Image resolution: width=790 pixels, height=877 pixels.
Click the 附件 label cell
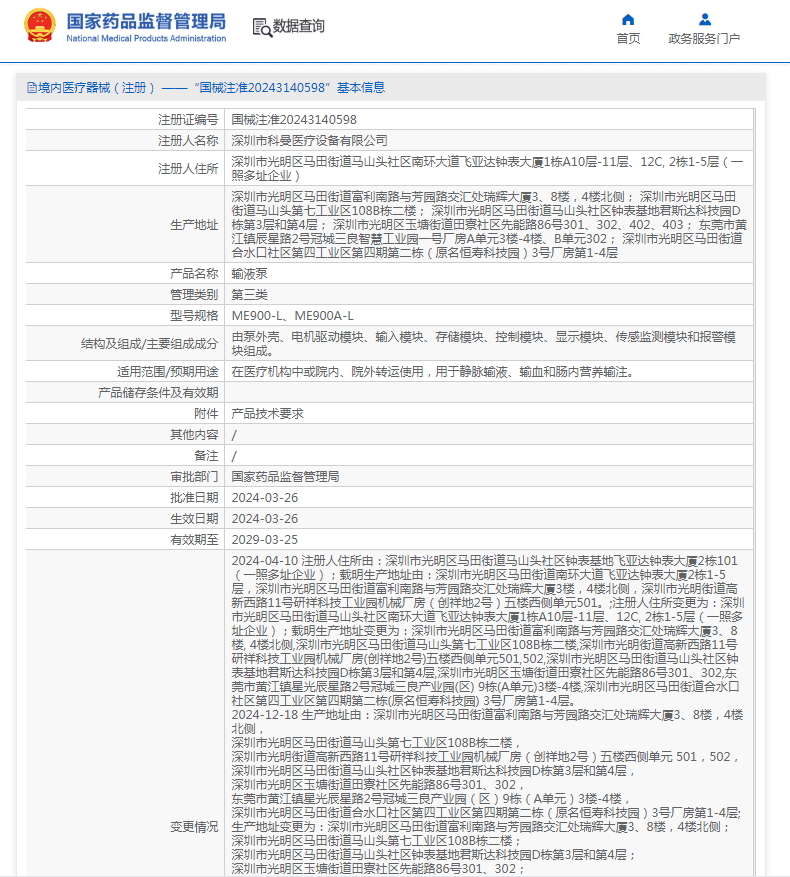click(x=125, y=414)
